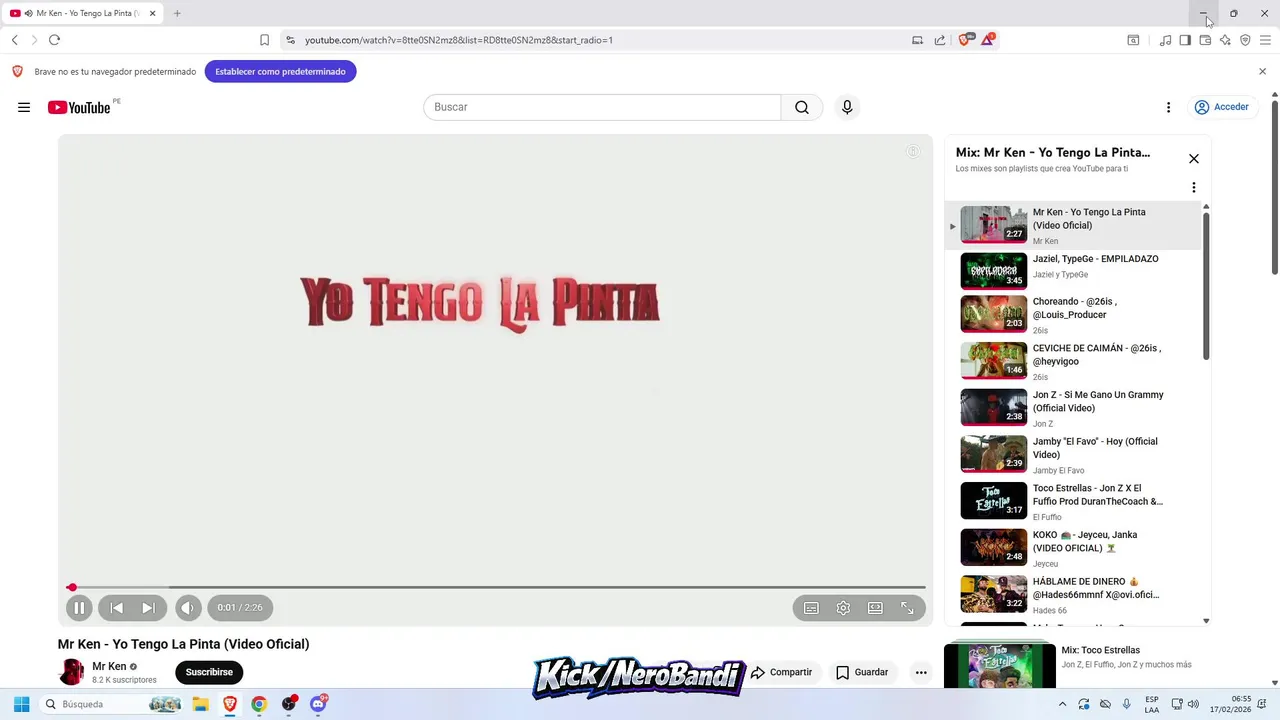Open the Brave main hamburger menu

click(x=1265, y=40)
